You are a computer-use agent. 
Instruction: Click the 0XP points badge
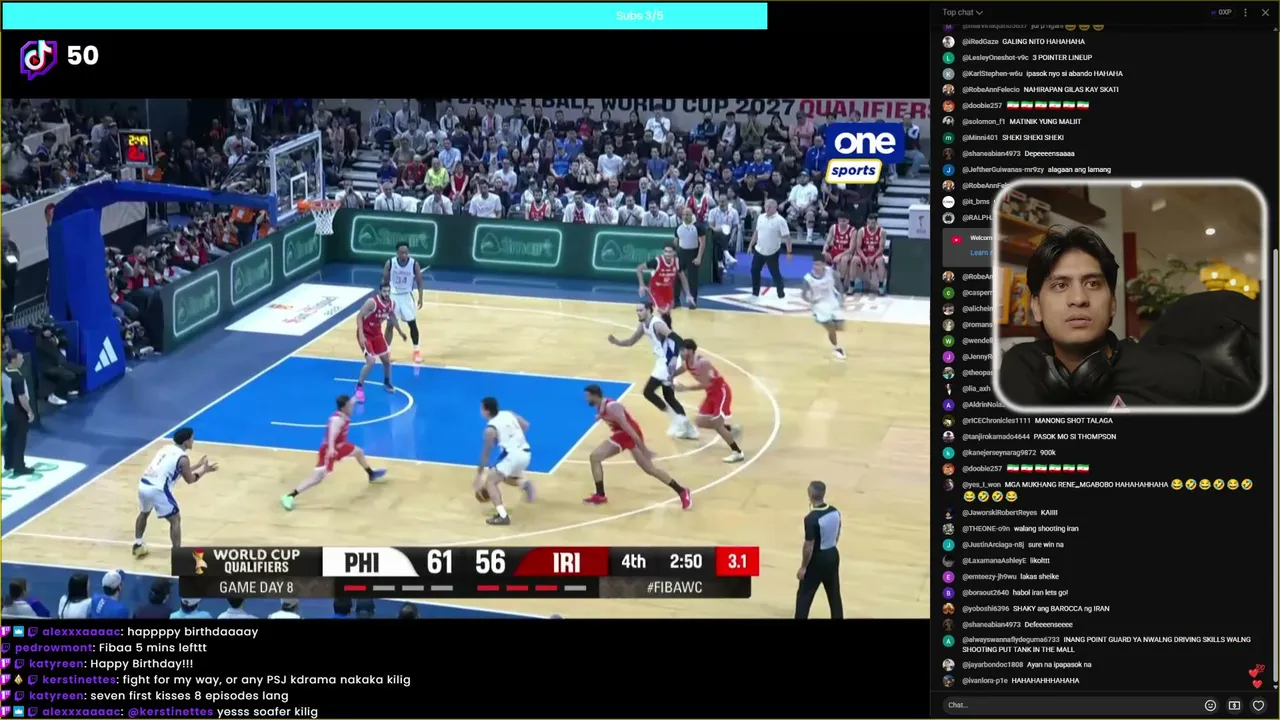(x=1221, y=12)
